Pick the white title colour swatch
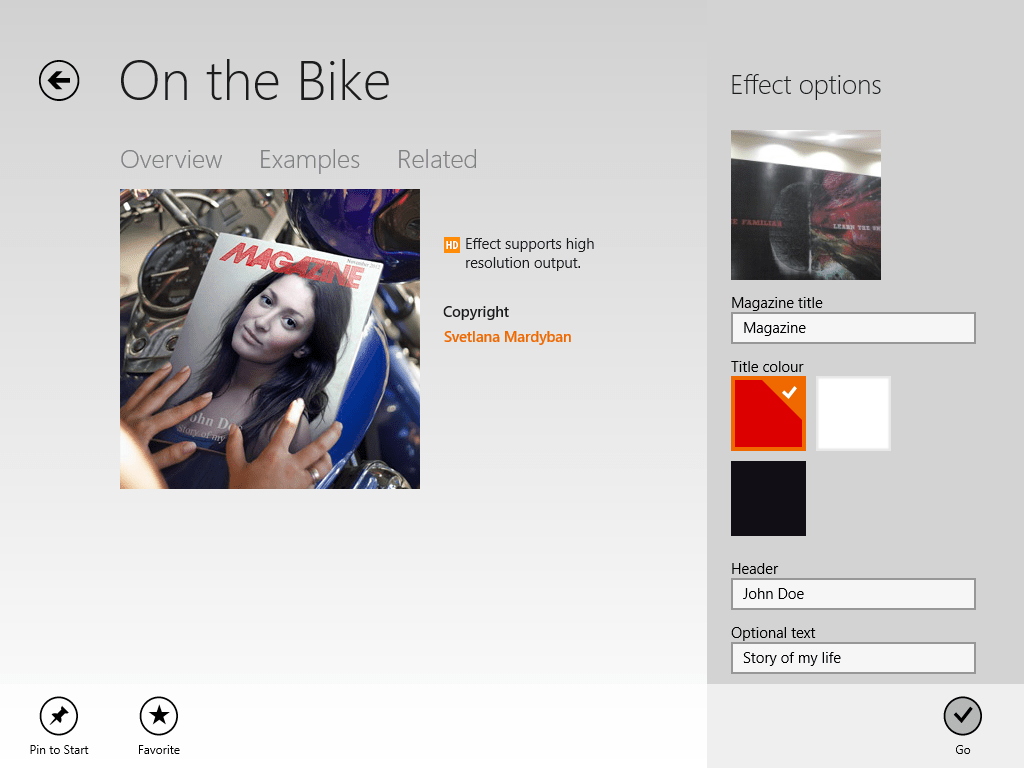1024x768 pixels. coord(853,414)
